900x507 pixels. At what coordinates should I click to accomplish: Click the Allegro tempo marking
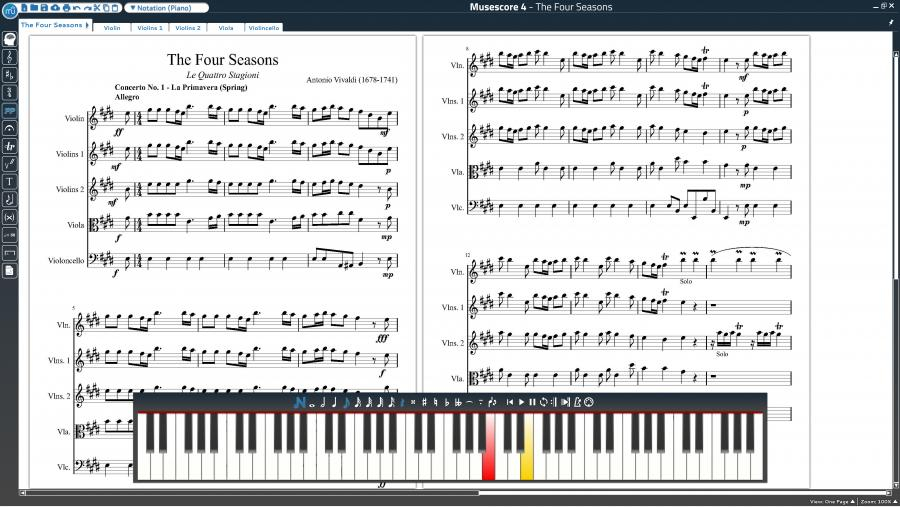(127, 97)
